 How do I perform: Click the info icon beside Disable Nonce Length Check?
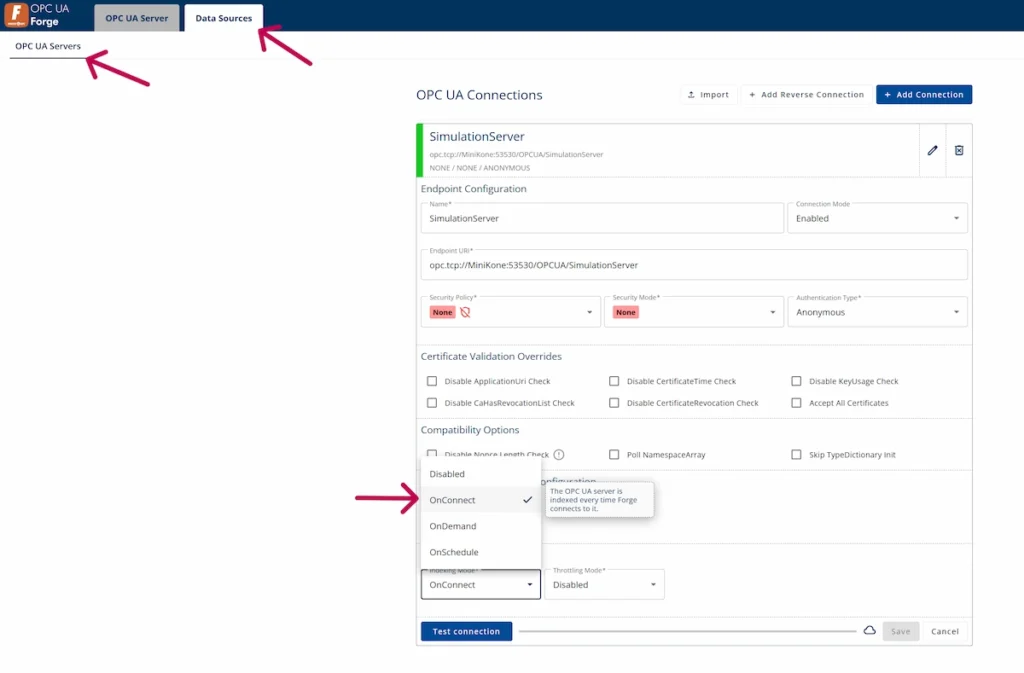[x=559, y=454]
